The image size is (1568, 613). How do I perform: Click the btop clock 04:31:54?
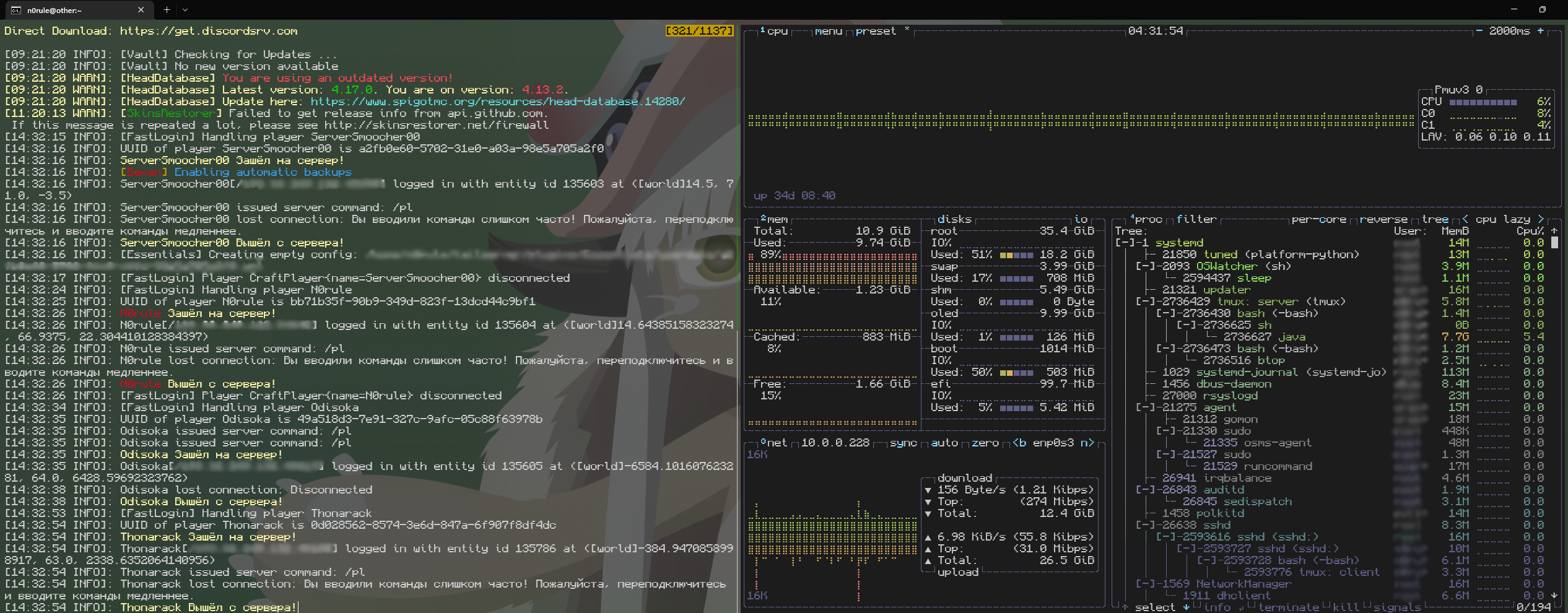click(1156, 31)
